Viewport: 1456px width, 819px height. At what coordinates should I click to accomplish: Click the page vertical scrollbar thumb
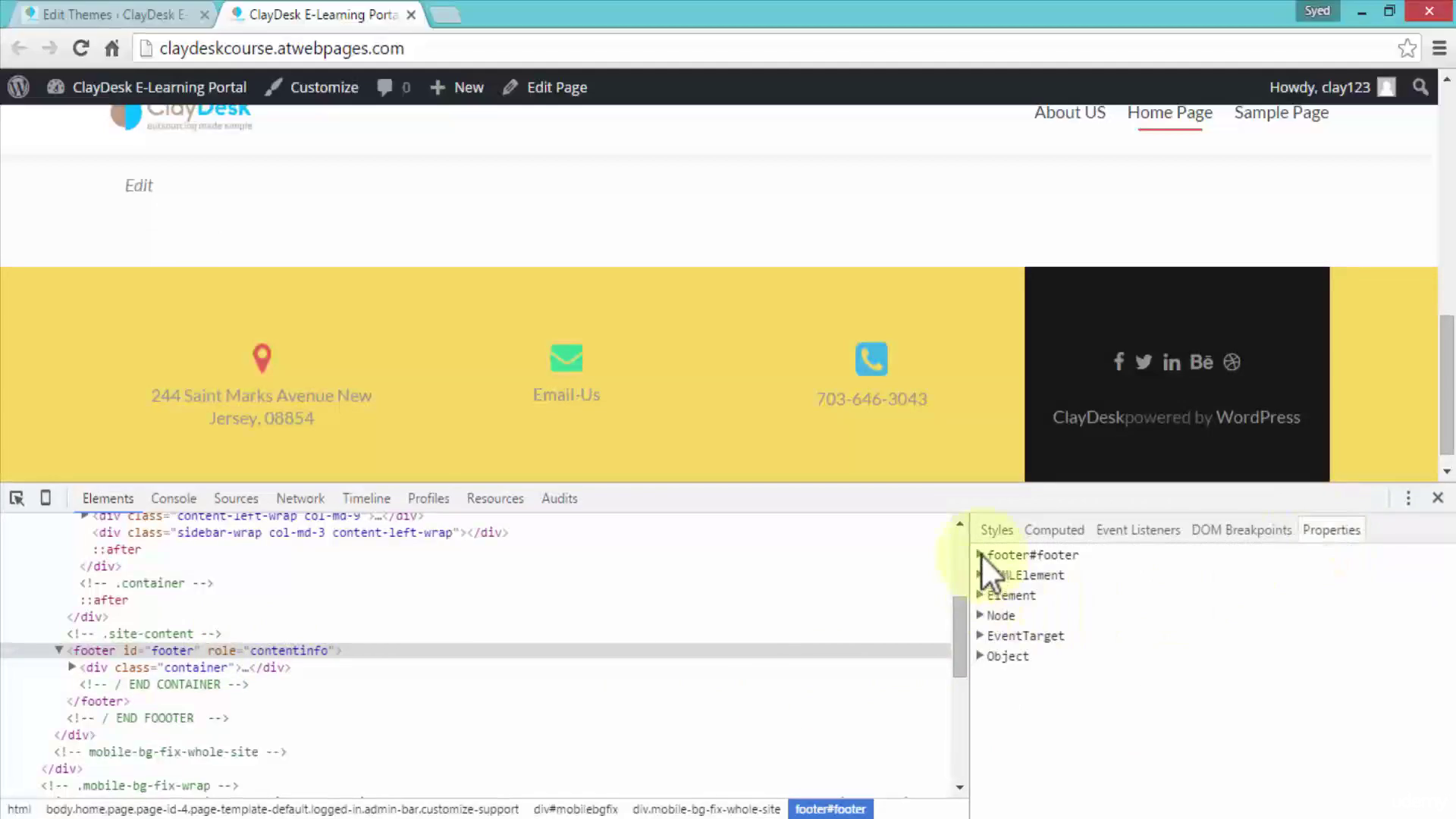[x=1446, y=384]
